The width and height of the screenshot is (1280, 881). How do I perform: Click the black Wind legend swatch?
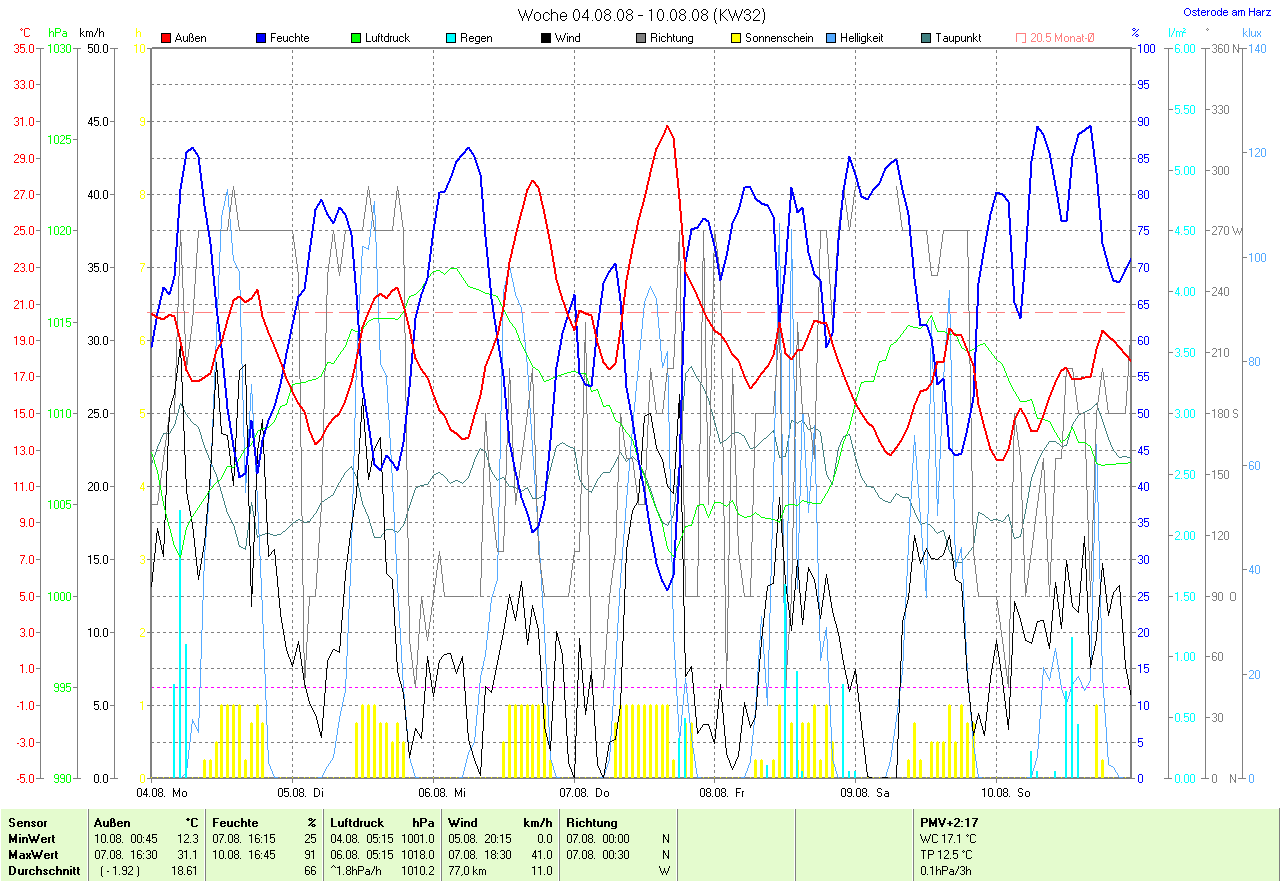point(546,38)
